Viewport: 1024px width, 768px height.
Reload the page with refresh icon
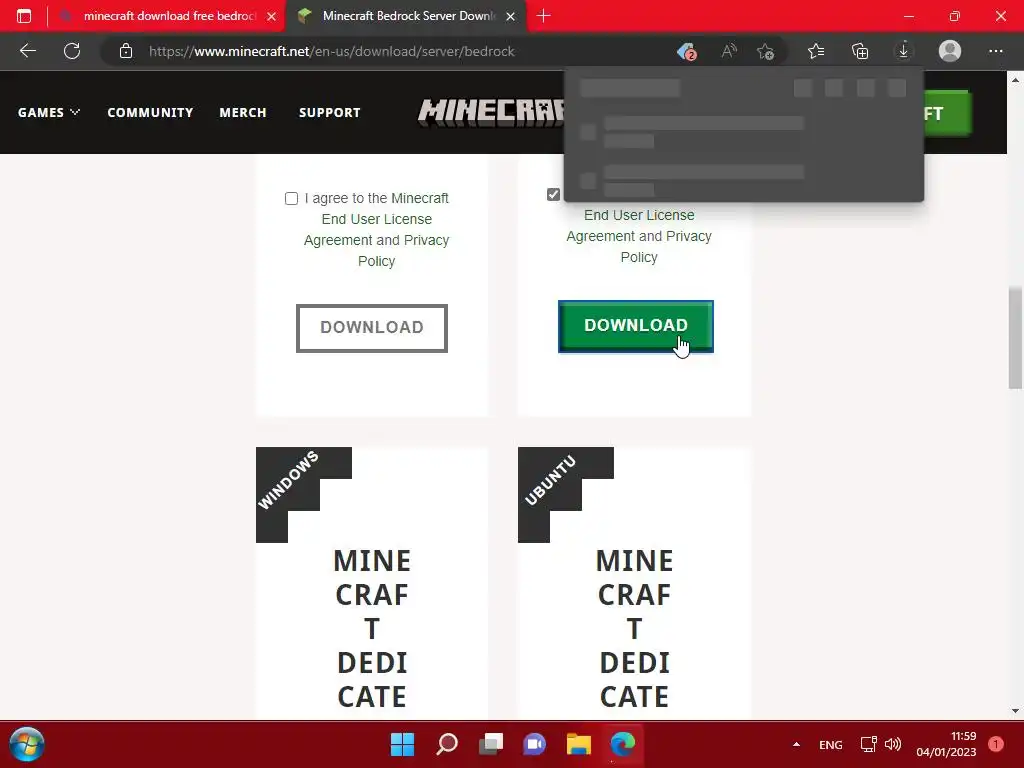pos(72,51)
